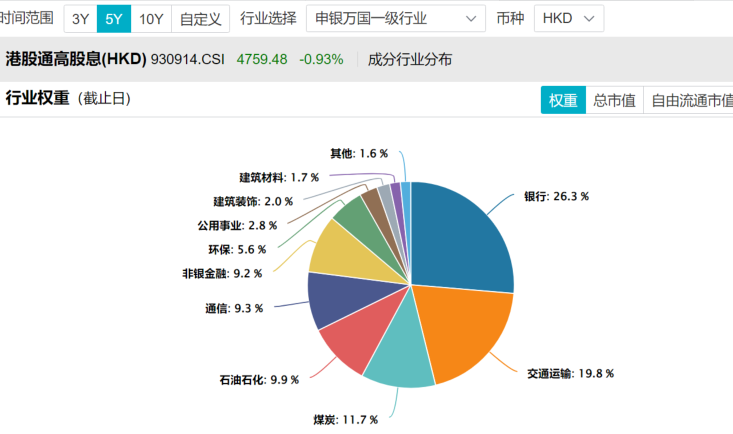Click the 港股通高股息(HKD) index name

(76, 59)
